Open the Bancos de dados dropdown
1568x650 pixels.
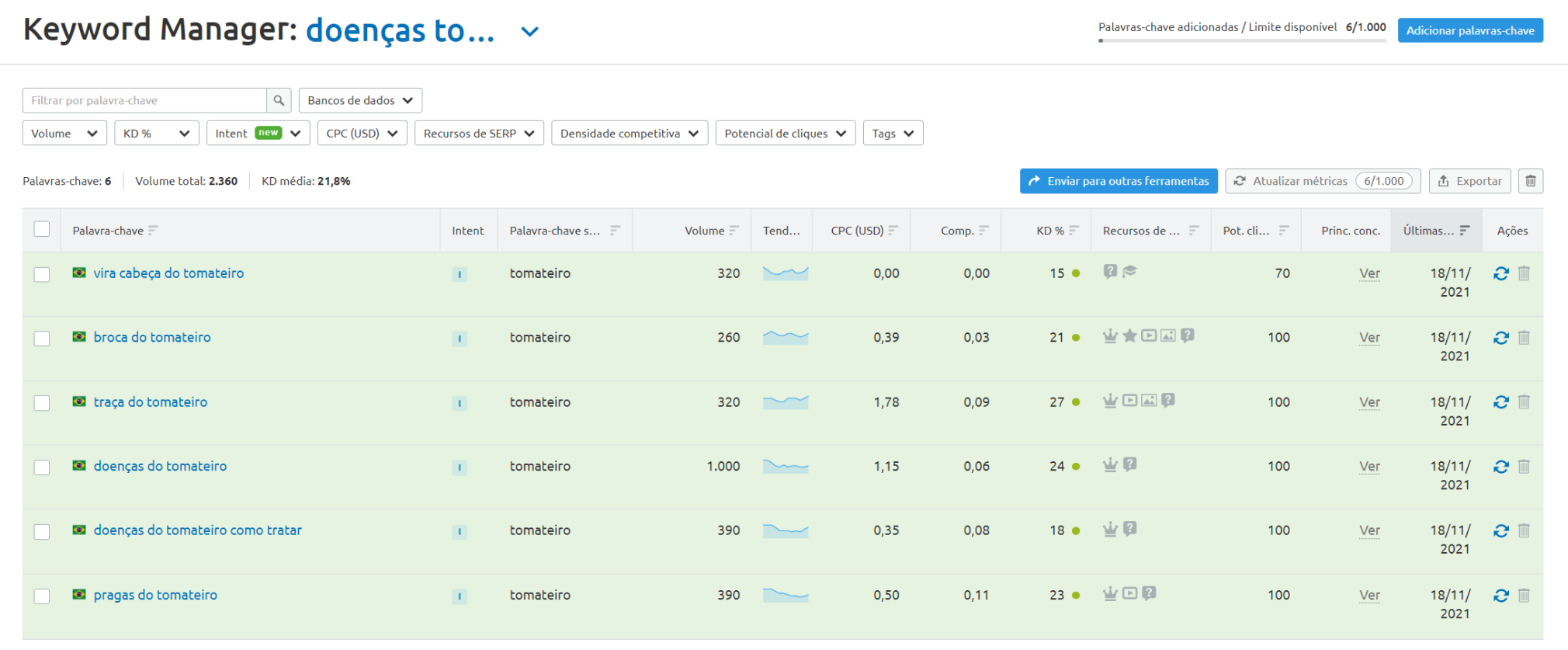[360, 100]
